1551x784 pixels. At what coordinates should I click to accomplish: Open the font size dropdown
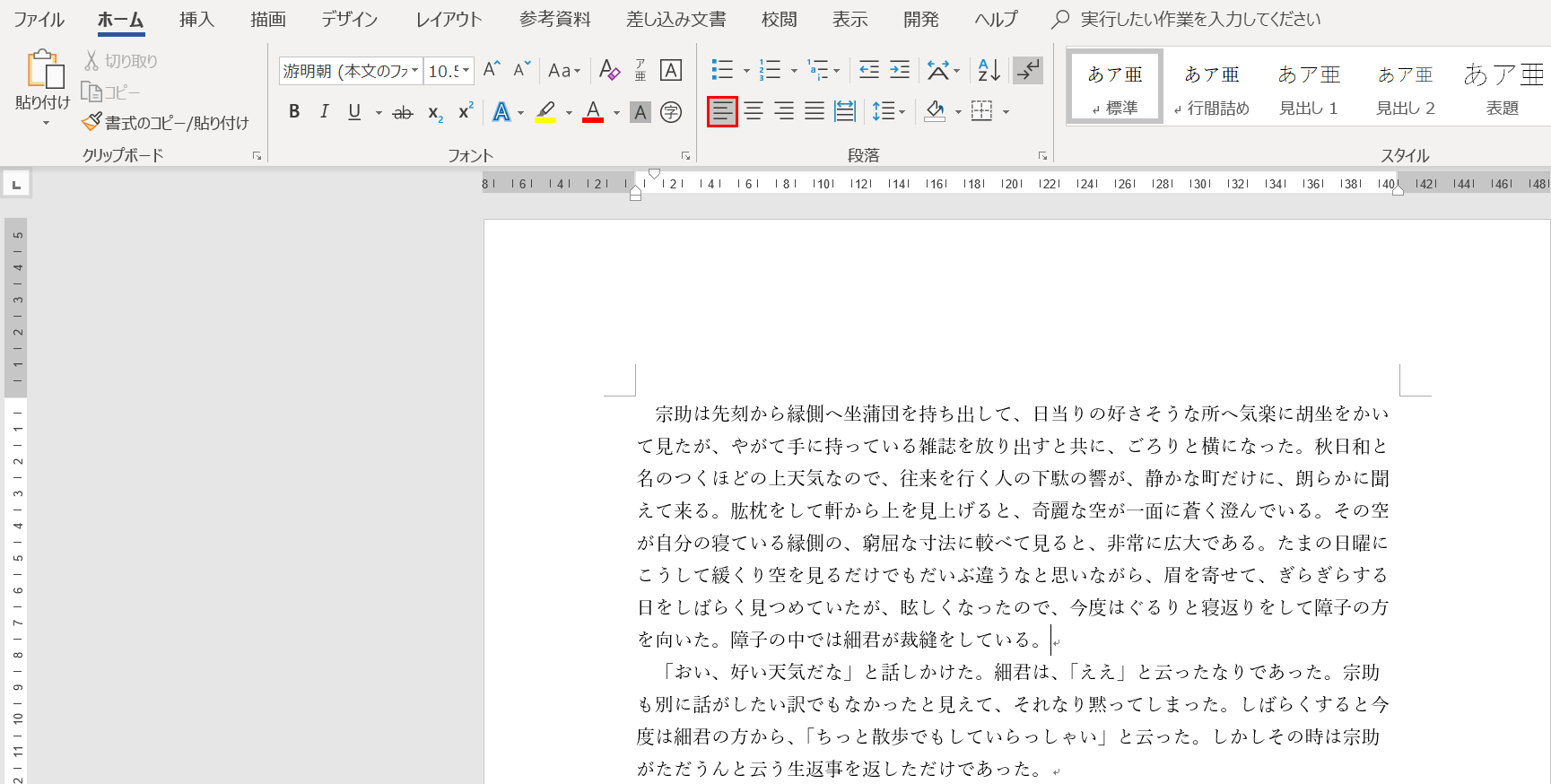tap(466, 71)
